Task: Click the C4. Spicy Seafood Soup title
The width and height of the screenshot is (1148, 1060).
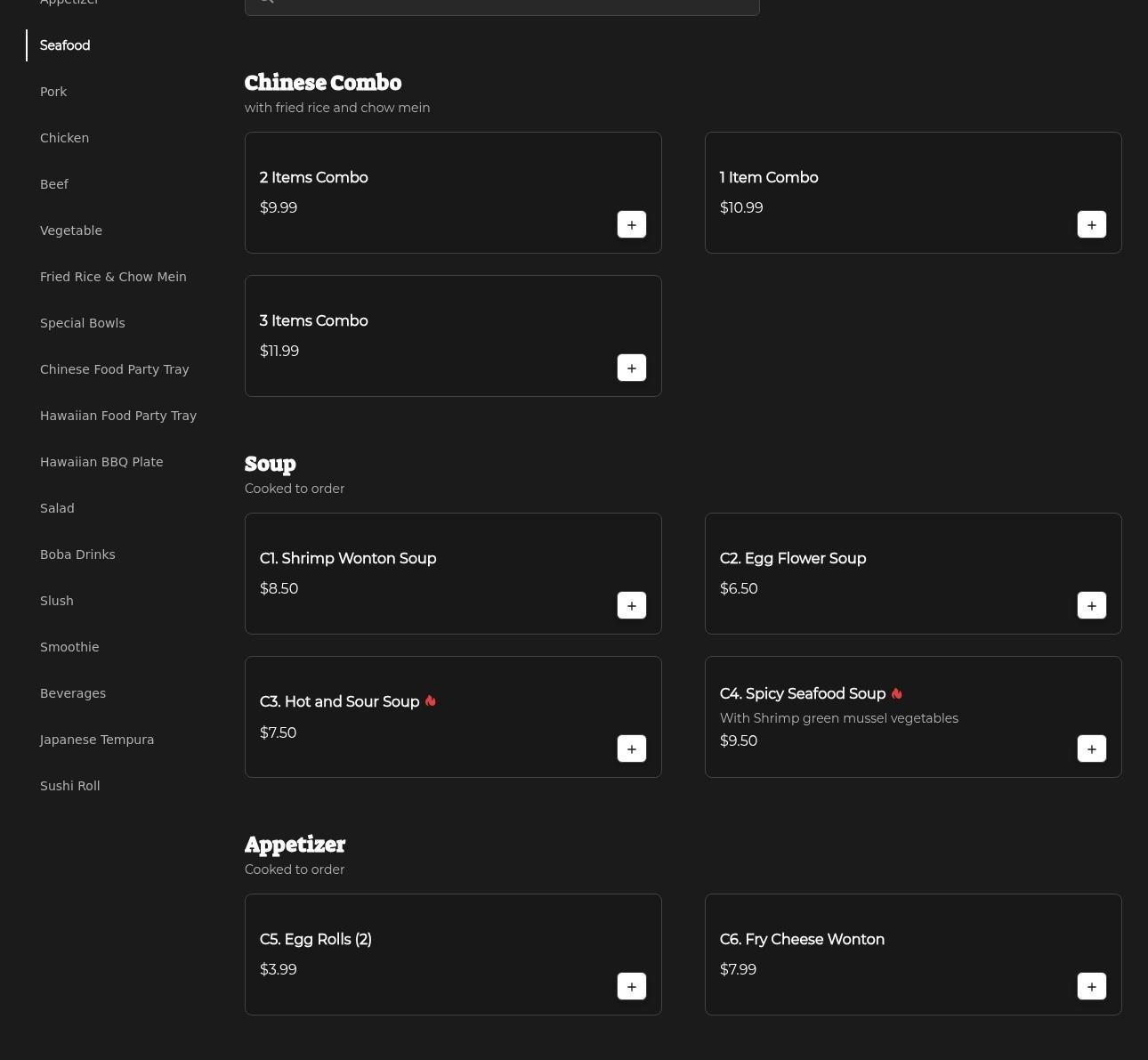Action: (x=803, y=694)
